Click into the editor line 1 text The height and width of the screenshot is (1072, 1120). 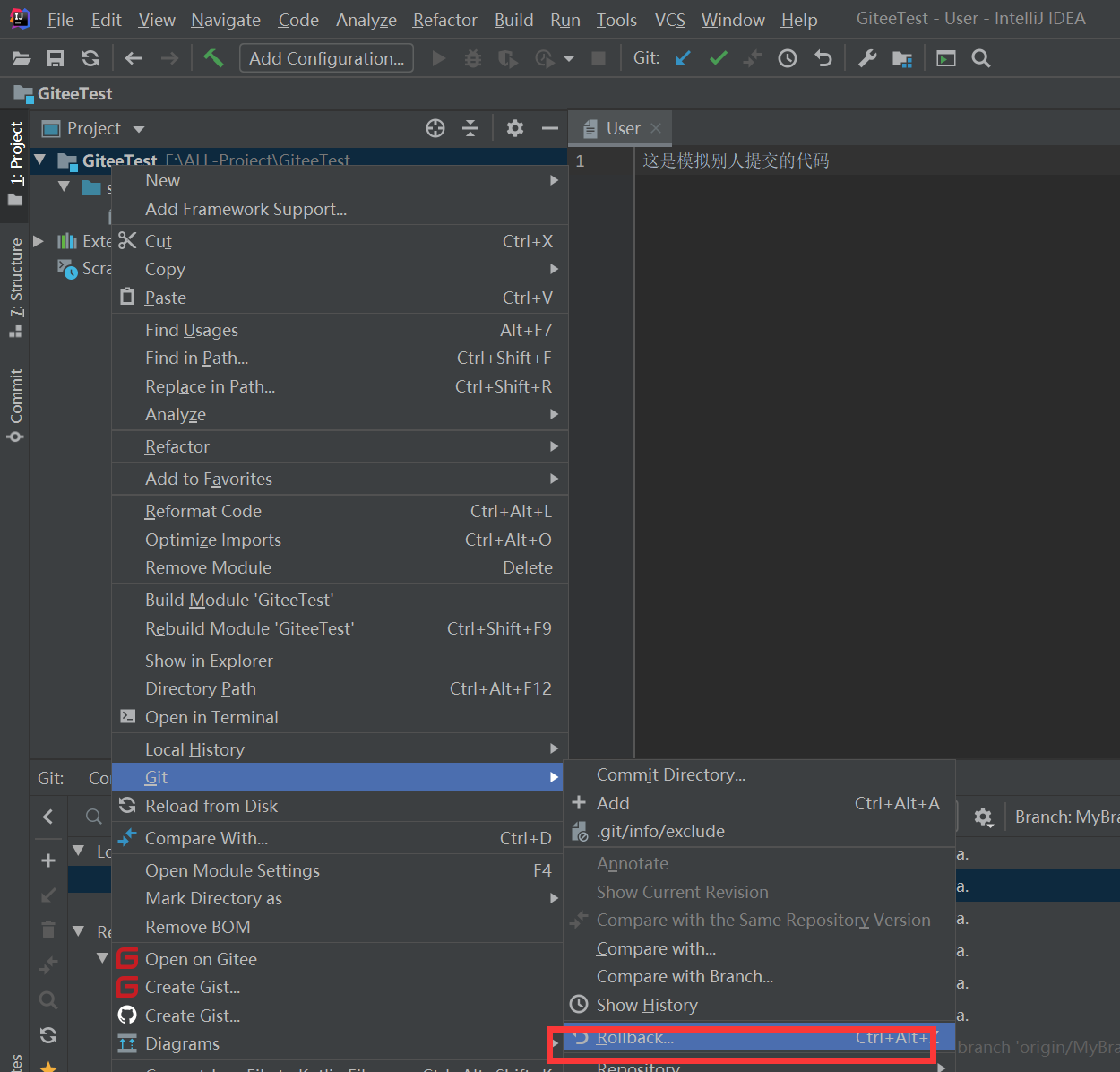(736, 160)
